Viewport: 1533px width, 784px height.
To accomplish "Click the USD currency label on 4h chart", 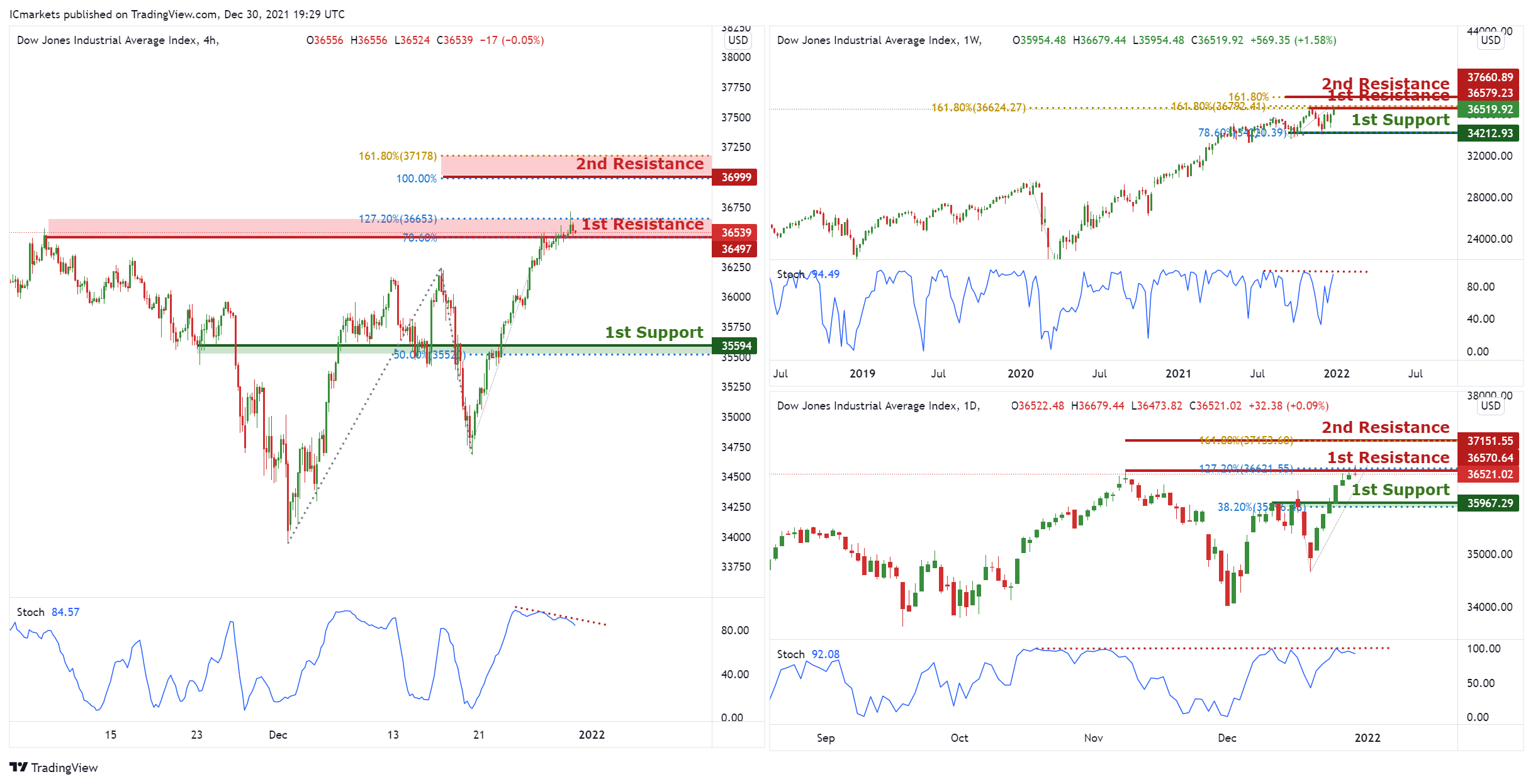I will coord(738,40).
